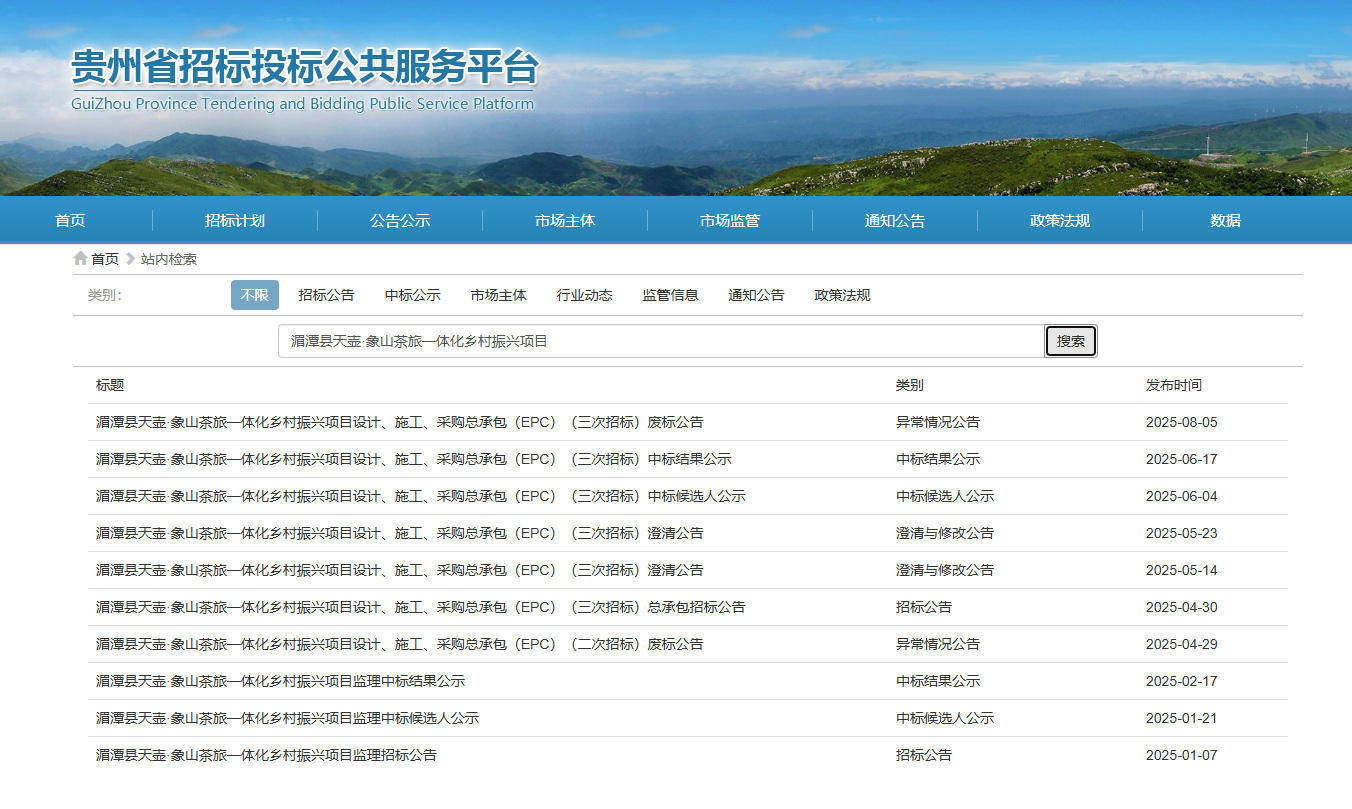Click the 搜索 search button
Screen dimensions: 1352x809
tap(1071, 341)
